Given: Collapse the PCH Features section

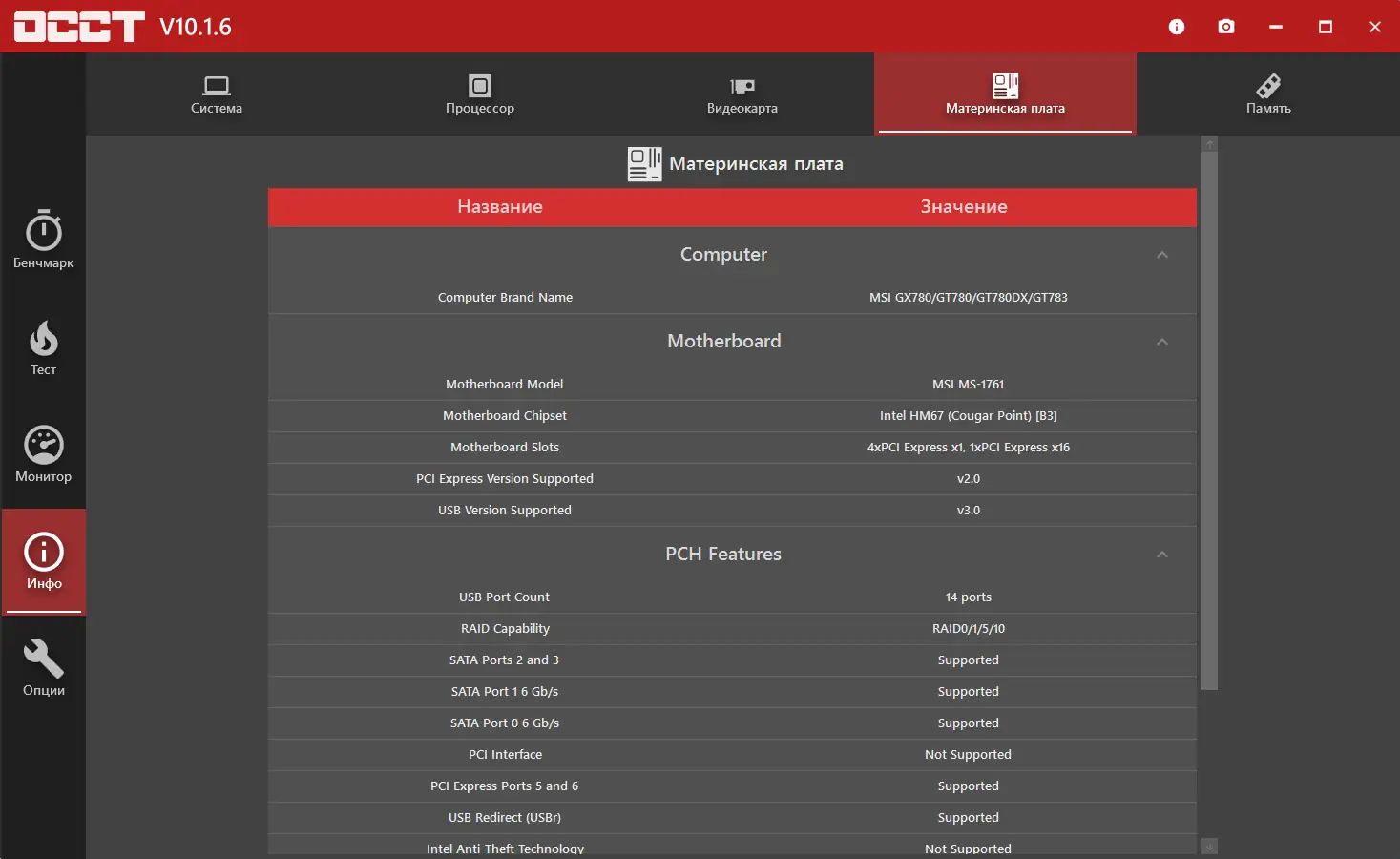Looking at the screenshot, I should click(1161, 555).
